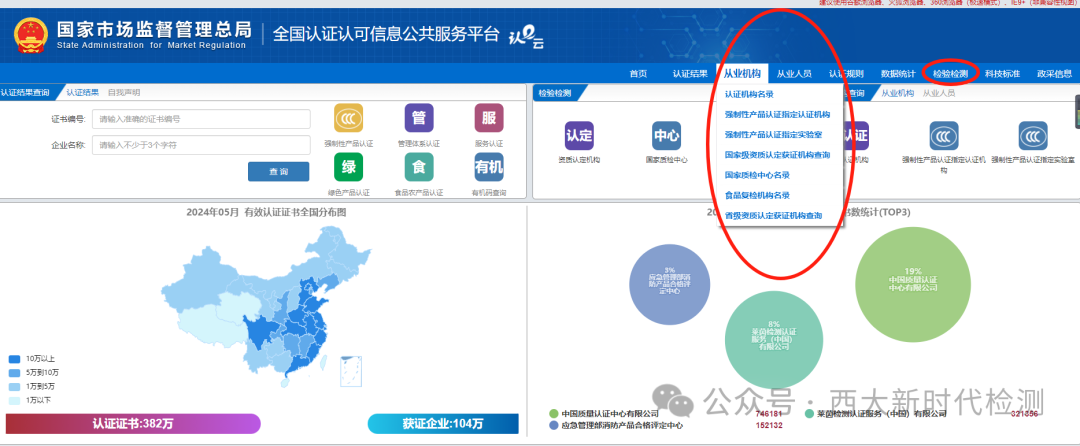Open the 资质认定机构 icon

pyautogui.click(x=579, y=136)
